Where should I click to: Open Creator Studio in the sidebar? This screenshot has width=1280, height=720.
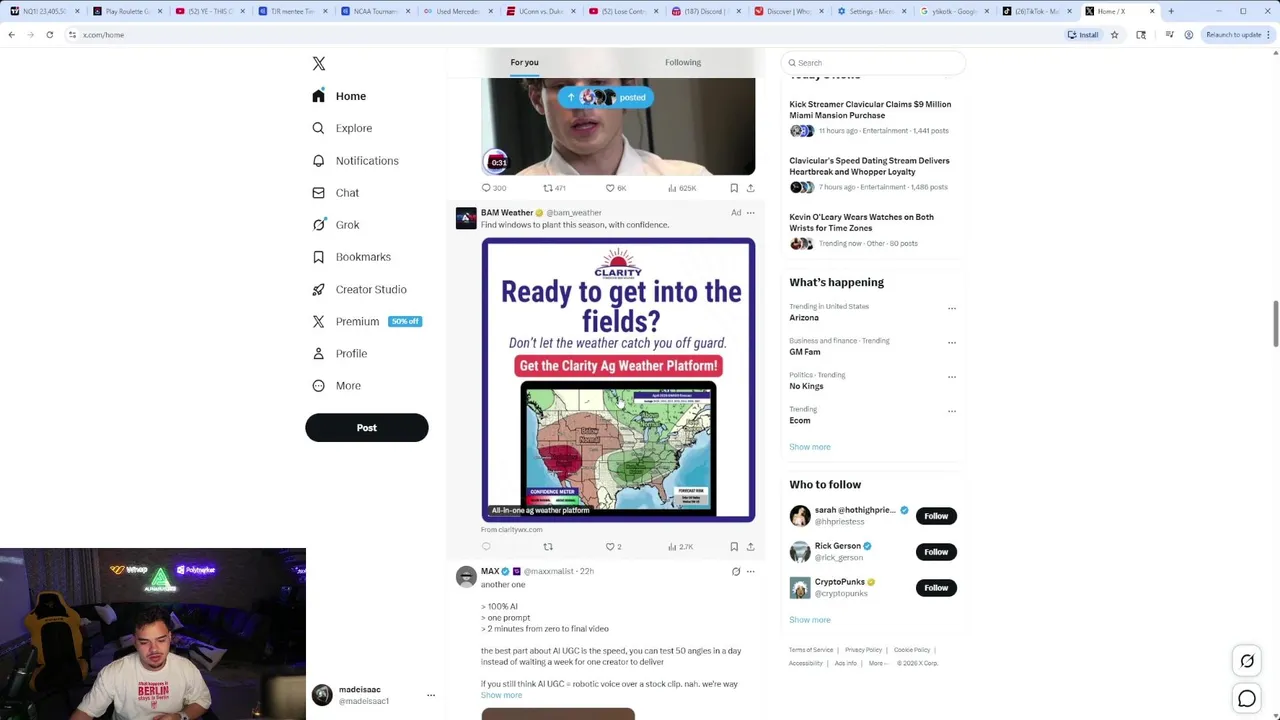359,289
